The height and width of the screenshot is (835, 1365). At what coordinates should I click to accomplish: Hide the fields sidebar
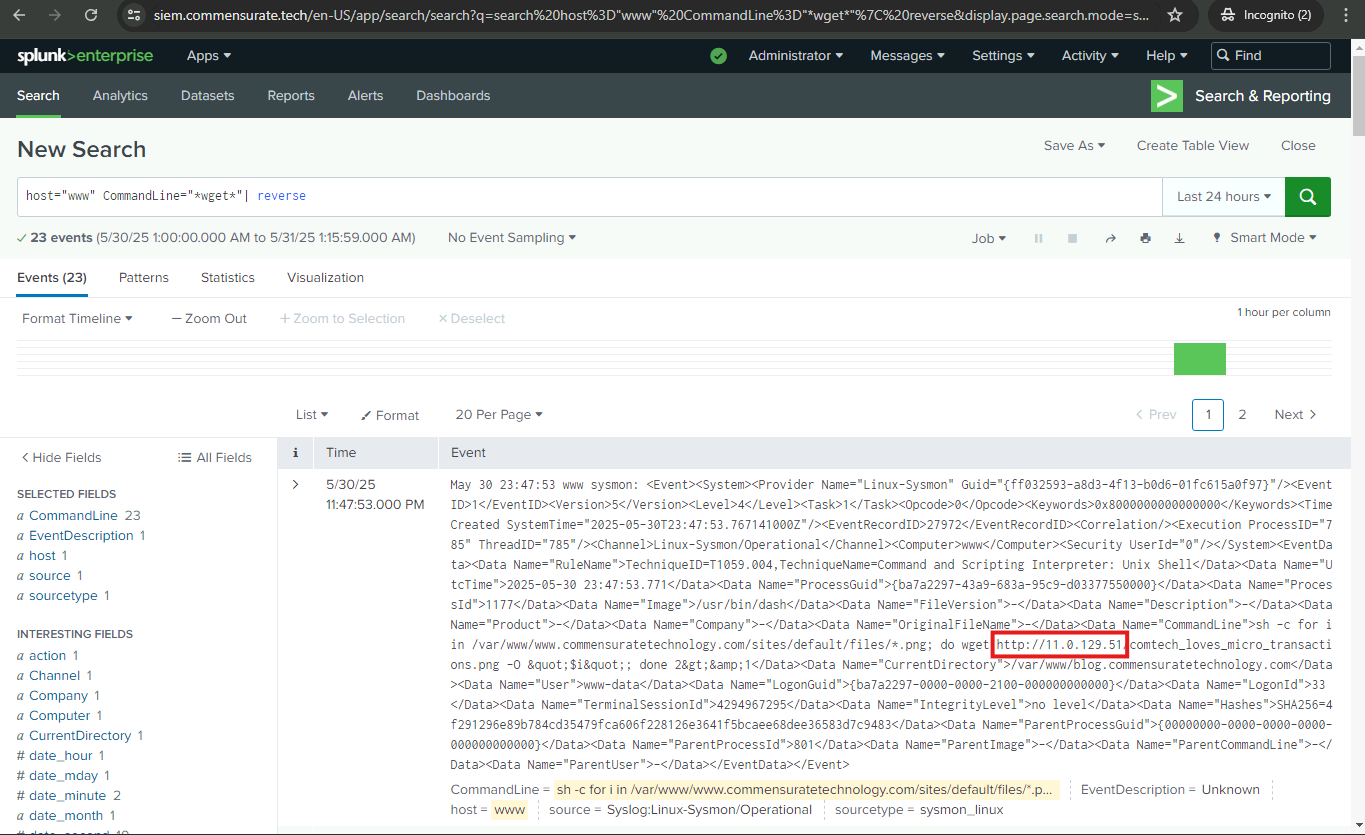tap(61, 457)
